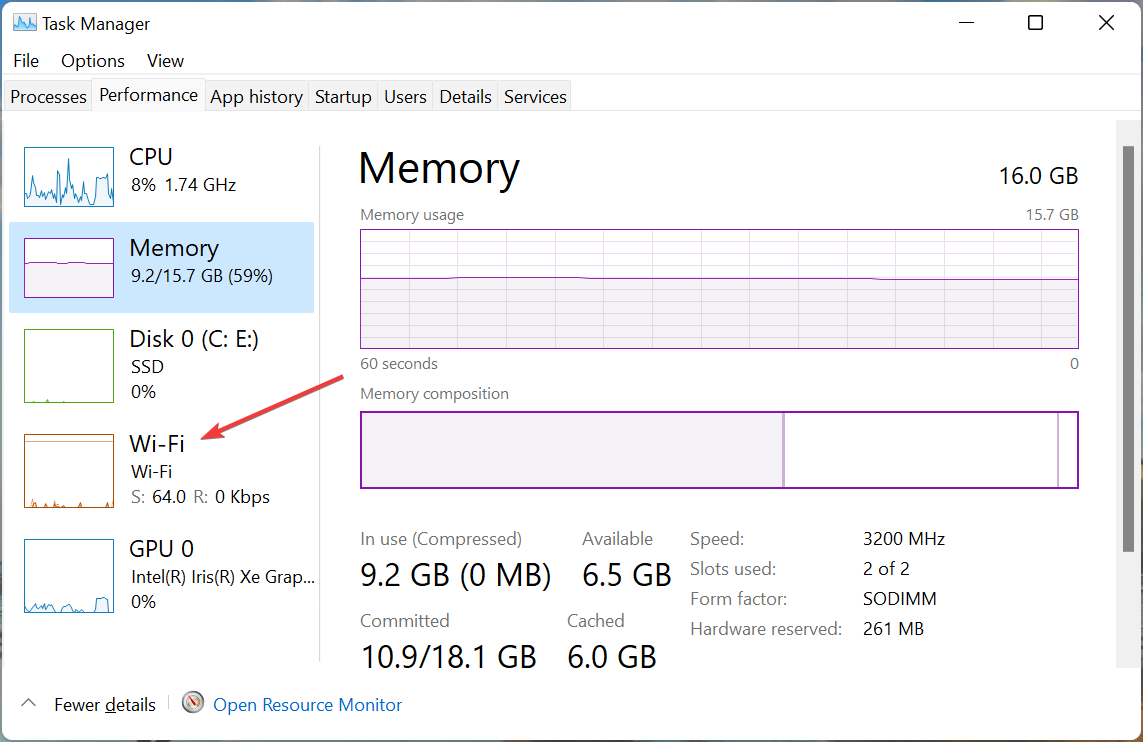Click the Resource Monitor icon
The height and width of the screenshot is (742, 1143).
tap(193, 704)
